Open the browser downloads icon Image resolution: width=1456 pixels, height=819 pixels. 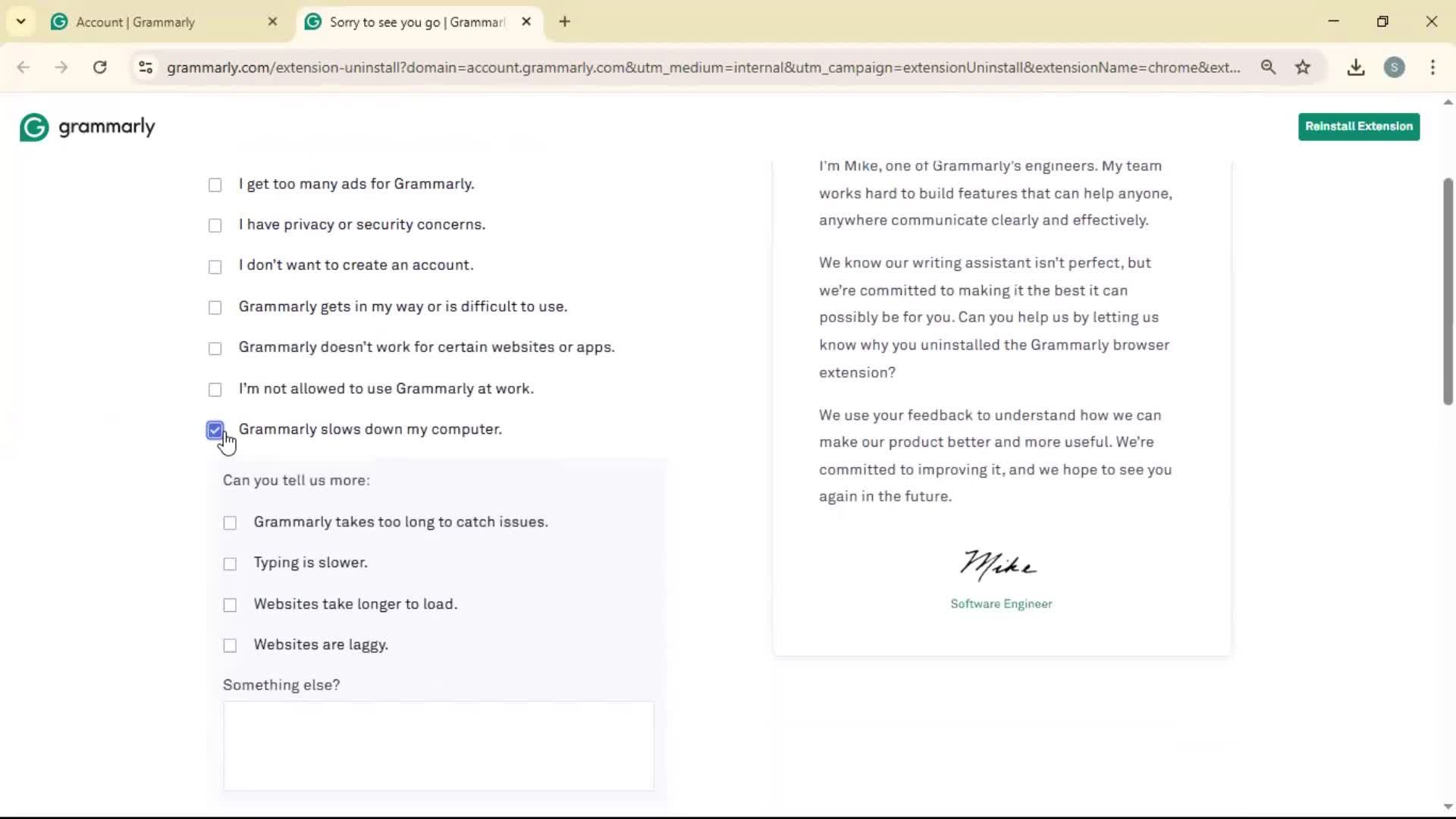point(1356,67)
